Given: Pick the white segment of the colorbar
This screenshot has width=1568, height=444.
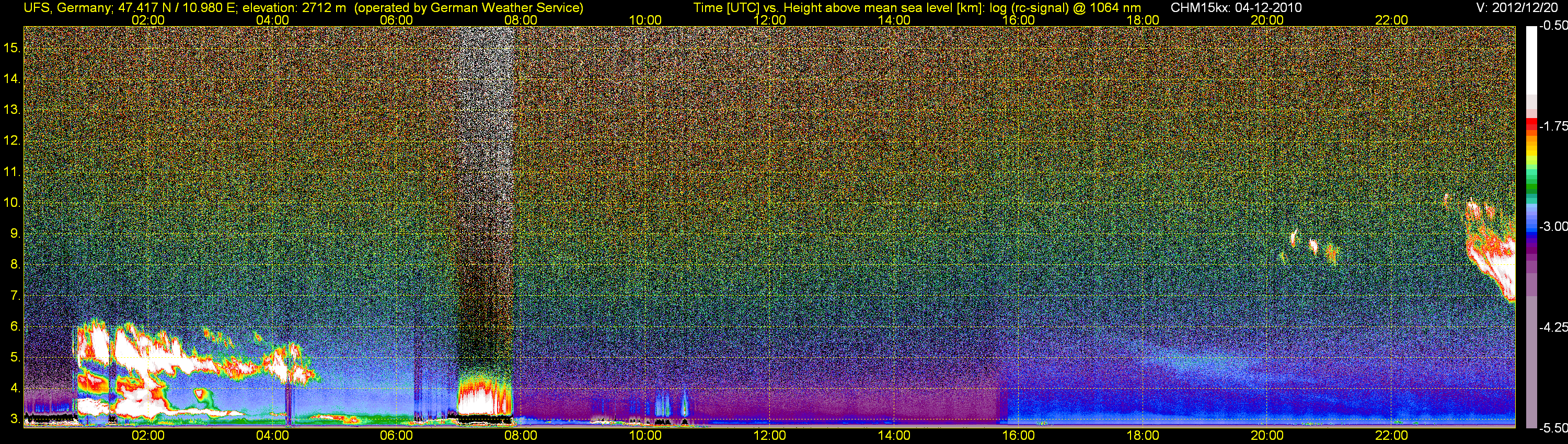Looking at the screenshot, I should [x=1531, y=61].
